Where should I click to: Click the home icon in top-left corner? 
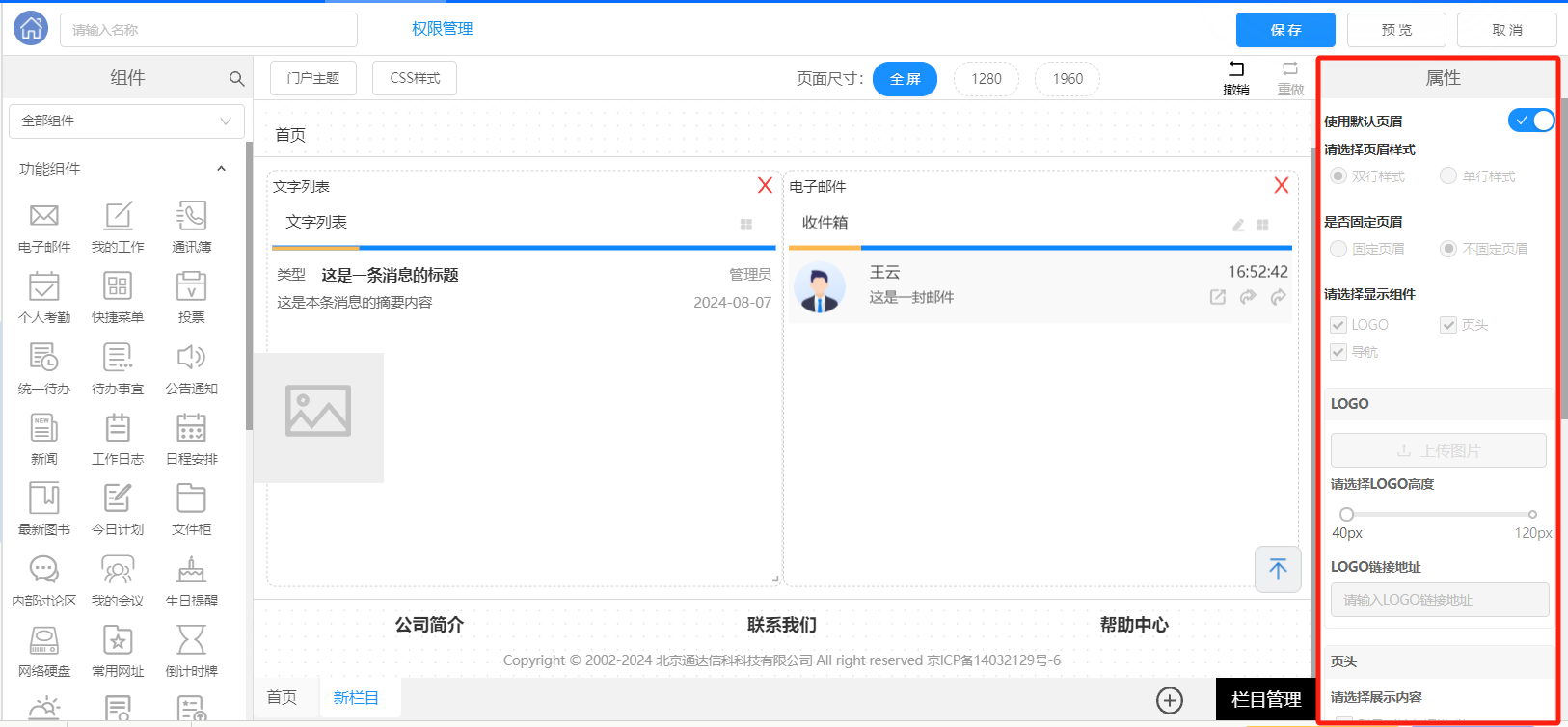[31, 29]
